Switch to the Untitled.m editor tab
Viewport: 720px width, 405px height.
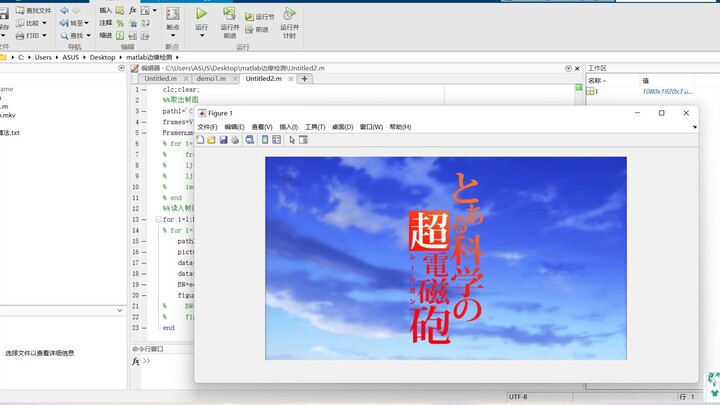click(160, 79)
